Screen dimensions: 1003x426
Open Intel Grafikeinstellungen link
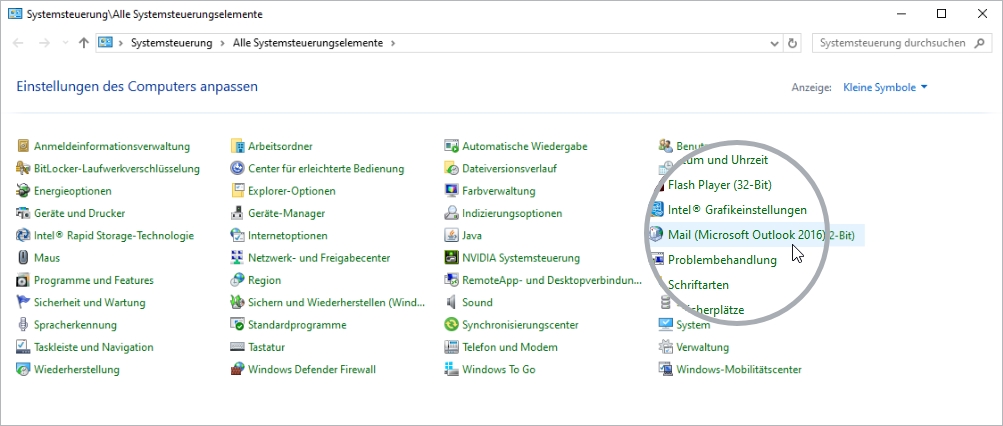737,210
